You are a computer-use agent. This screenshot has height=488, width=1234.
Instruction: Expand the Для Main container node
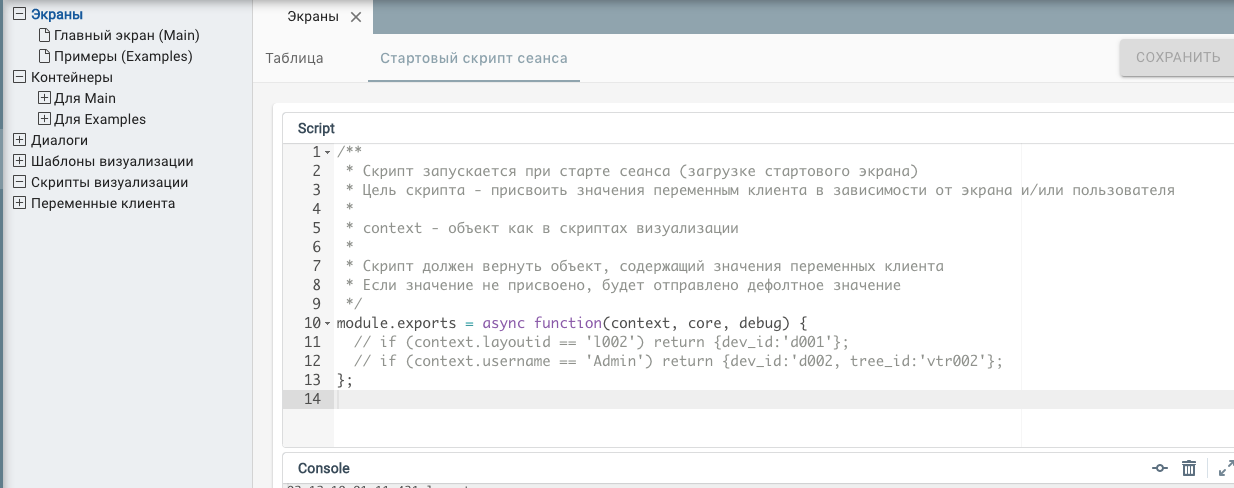click(x=44, y=98)
